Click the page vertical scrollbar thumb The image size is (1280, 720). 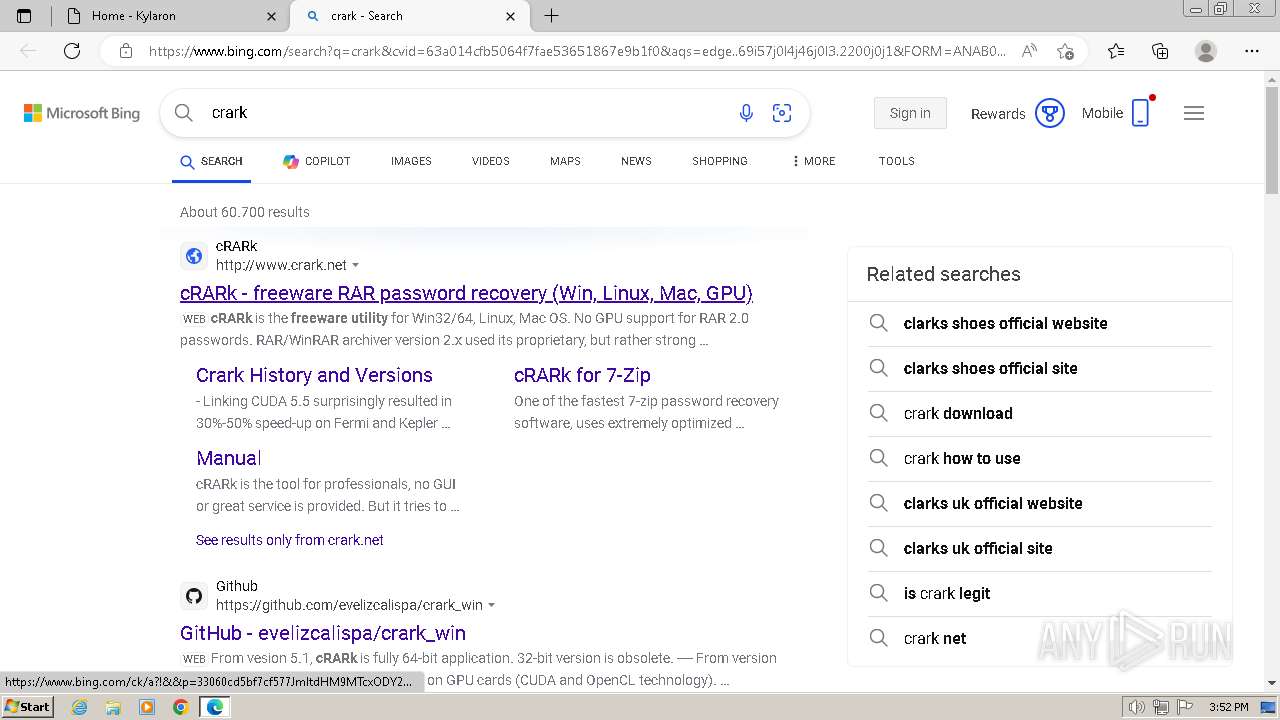(1272, 138)
